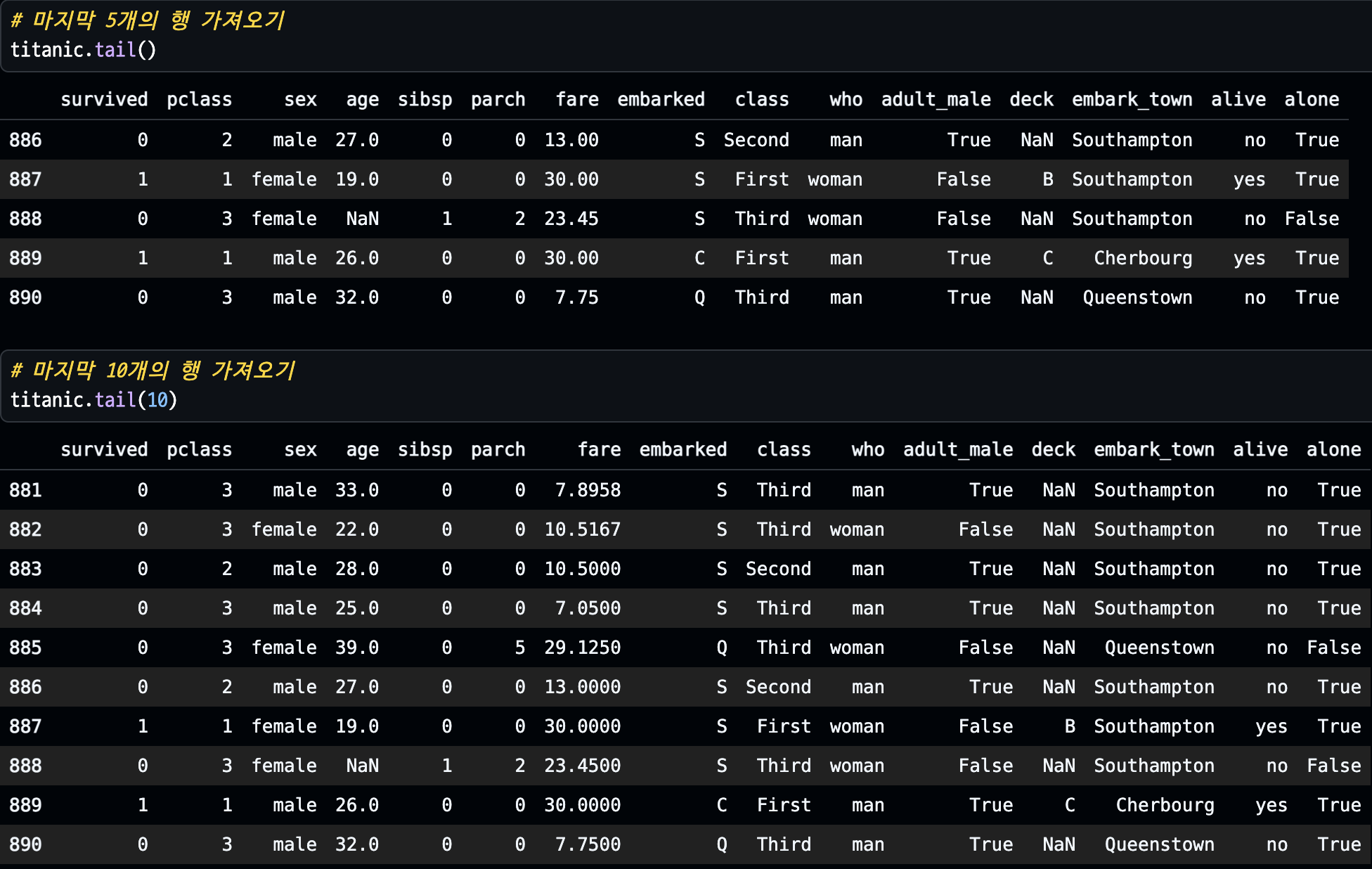Click the titanic.tail(10) code line
Image resolution: width=1372 pixels, height=869 pixels.
93,400
